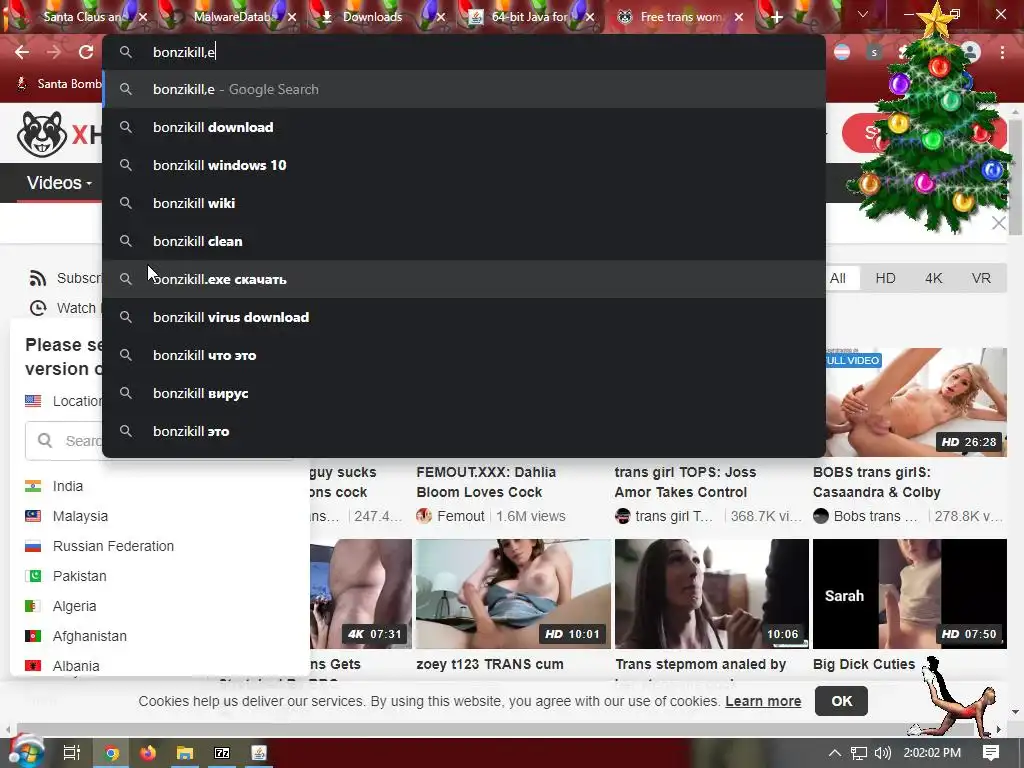Close the MalwareDatabase tab

click(x=293, y=18)
